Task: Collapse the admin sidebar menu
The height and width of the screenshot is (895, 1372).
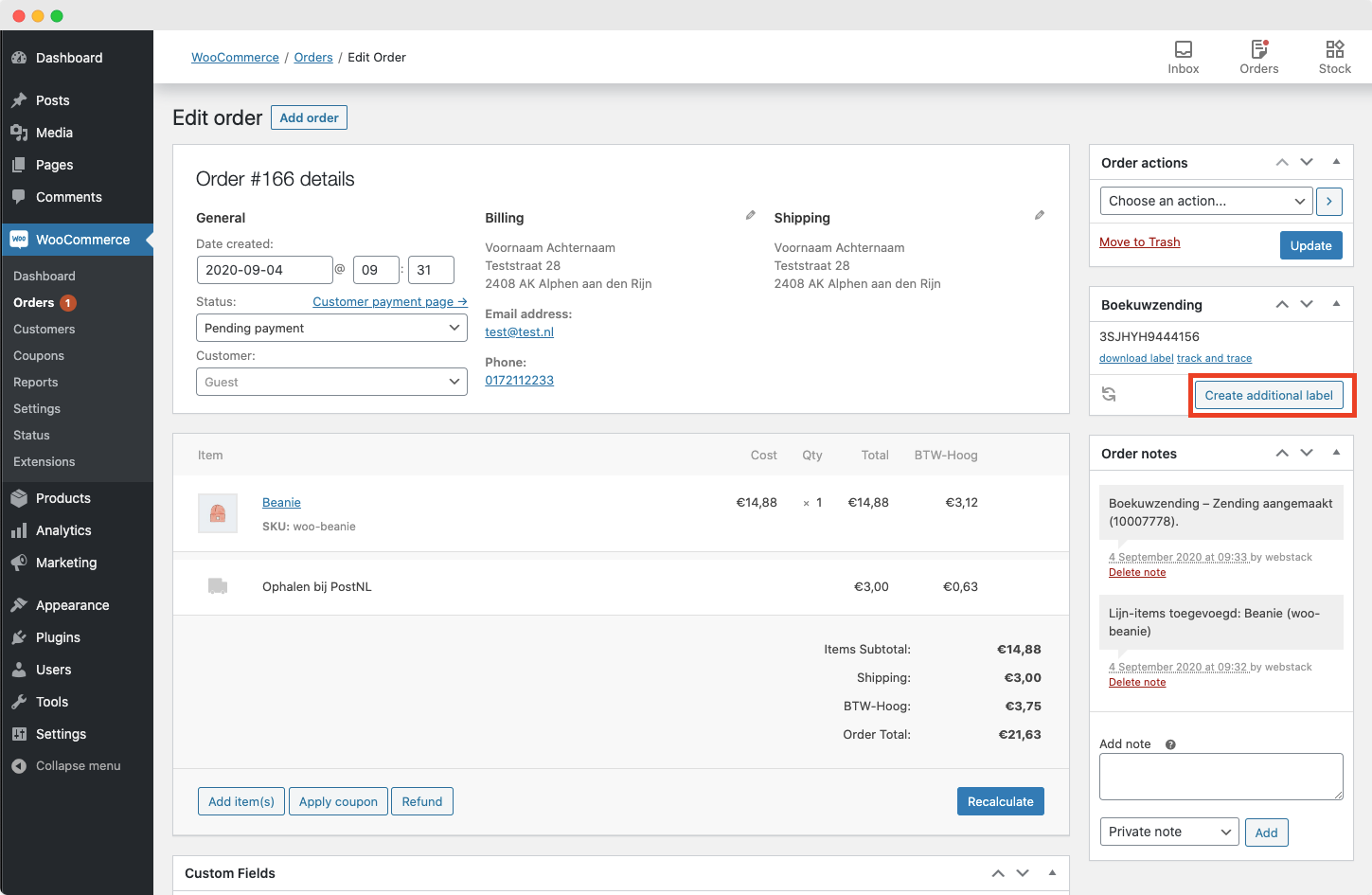Action: [77, 766]
